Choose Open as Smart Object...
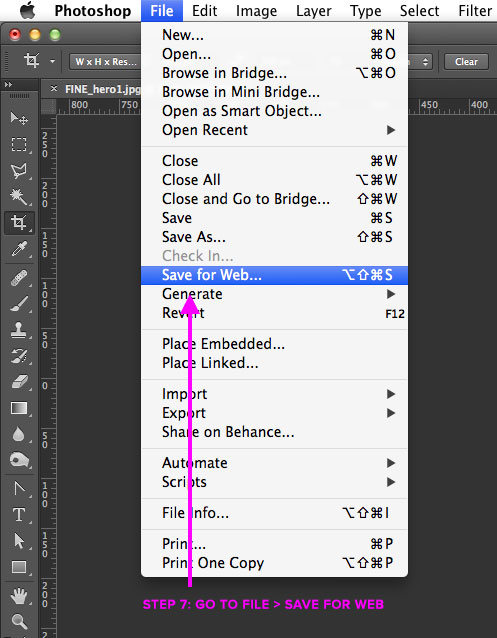The width and height of the screenshot is (497, 638). click(274, 111)
